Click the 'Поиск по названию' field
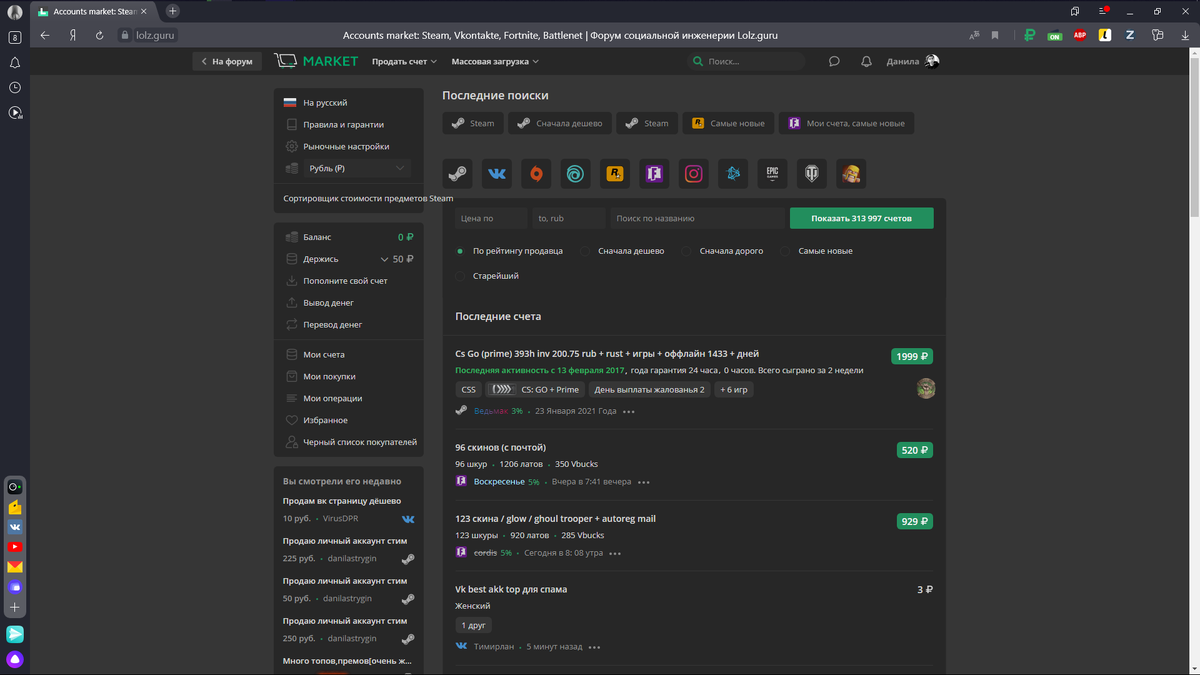This screenshot has width=1200, height=675. coord(696,218)
